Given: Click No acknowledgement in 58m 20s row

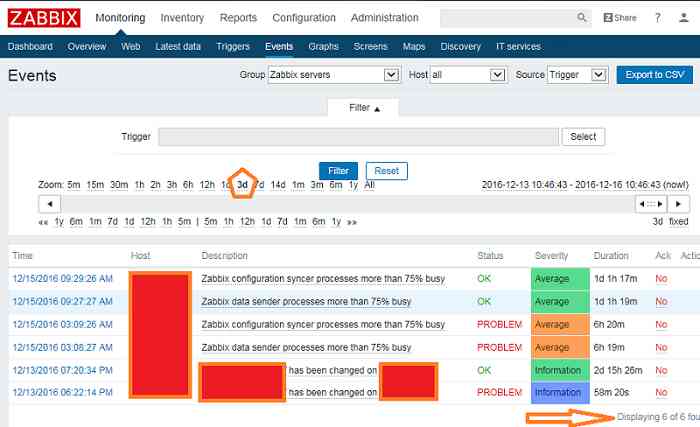Looking at the screenshot, I should coord(661,392).
